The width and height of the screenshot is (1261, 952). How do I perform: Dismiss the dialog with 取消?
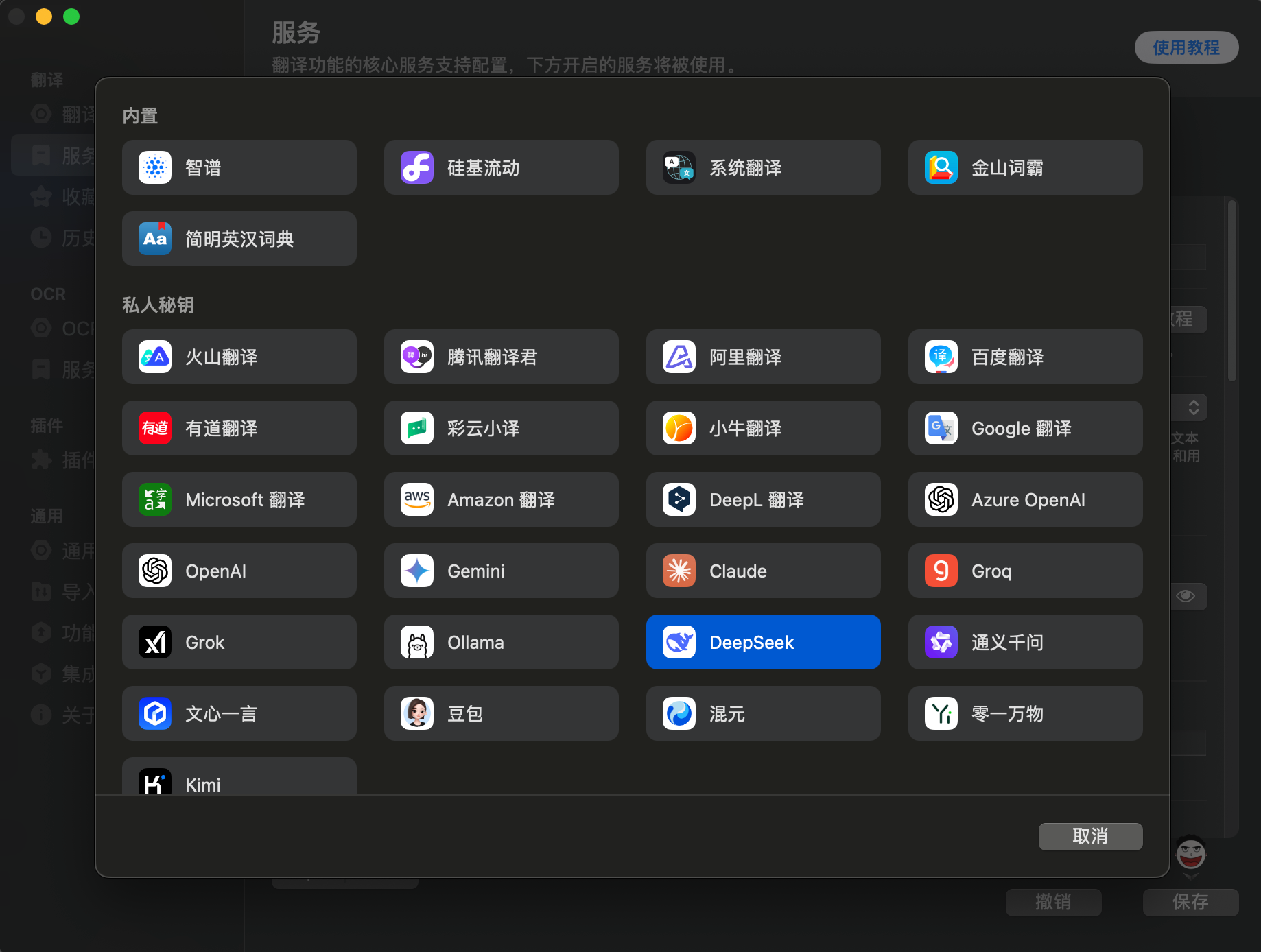[x=1090, y=836]
